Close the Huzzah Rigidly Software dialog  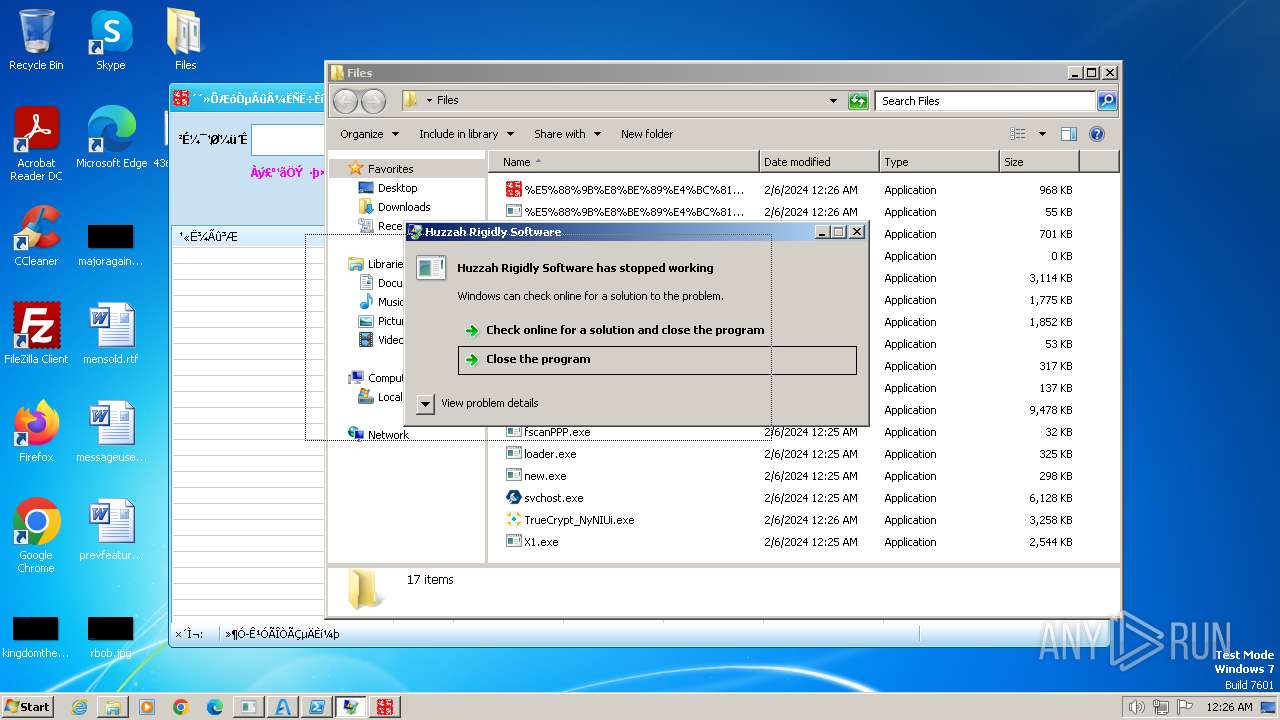(857, 232)
